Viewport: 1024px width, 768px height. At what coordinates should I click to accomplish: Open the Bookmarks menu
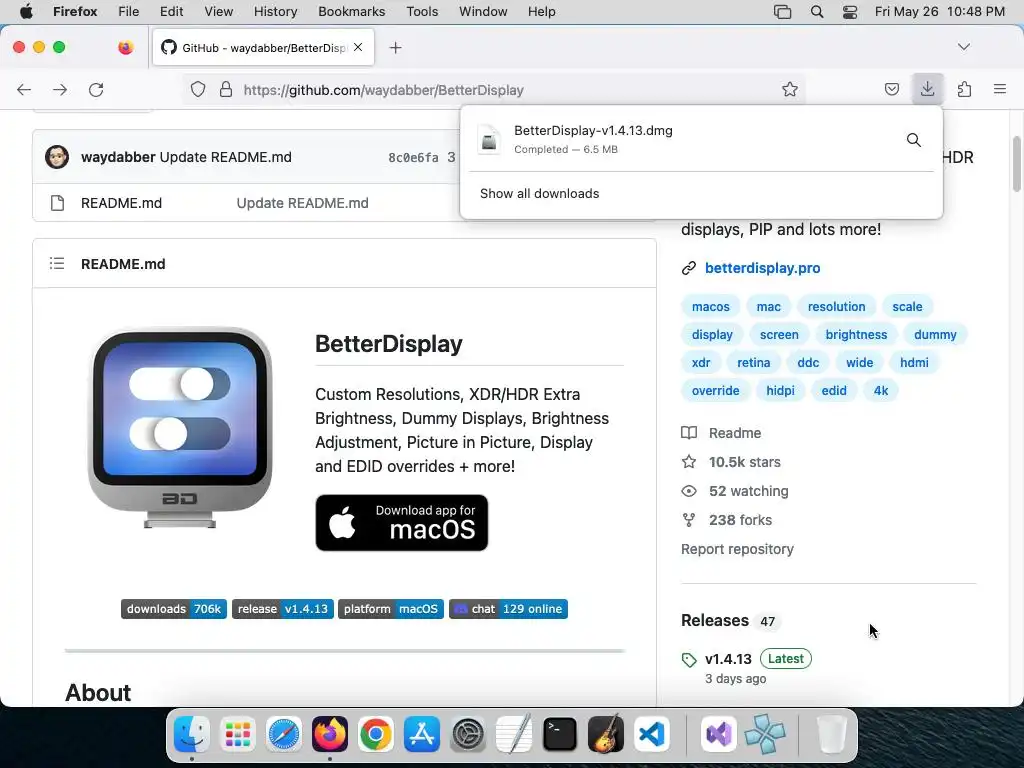tap(351, 12)
